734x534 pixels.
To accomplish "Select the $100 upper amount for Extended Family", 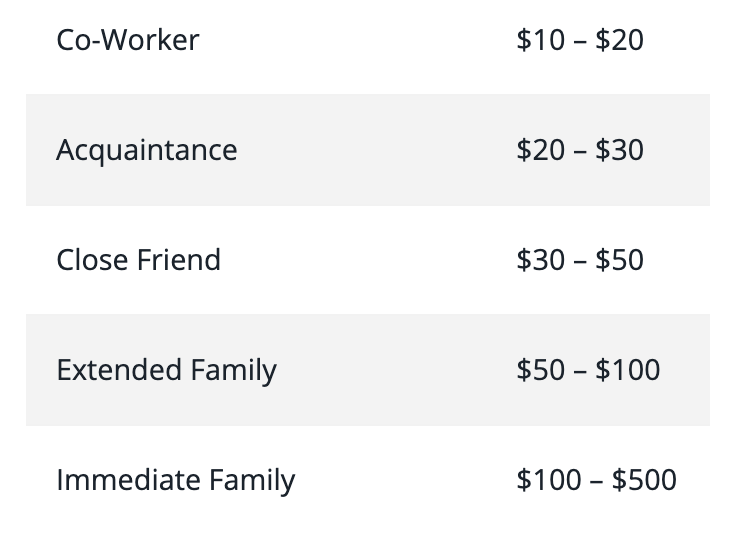I will tap(628, 370).
